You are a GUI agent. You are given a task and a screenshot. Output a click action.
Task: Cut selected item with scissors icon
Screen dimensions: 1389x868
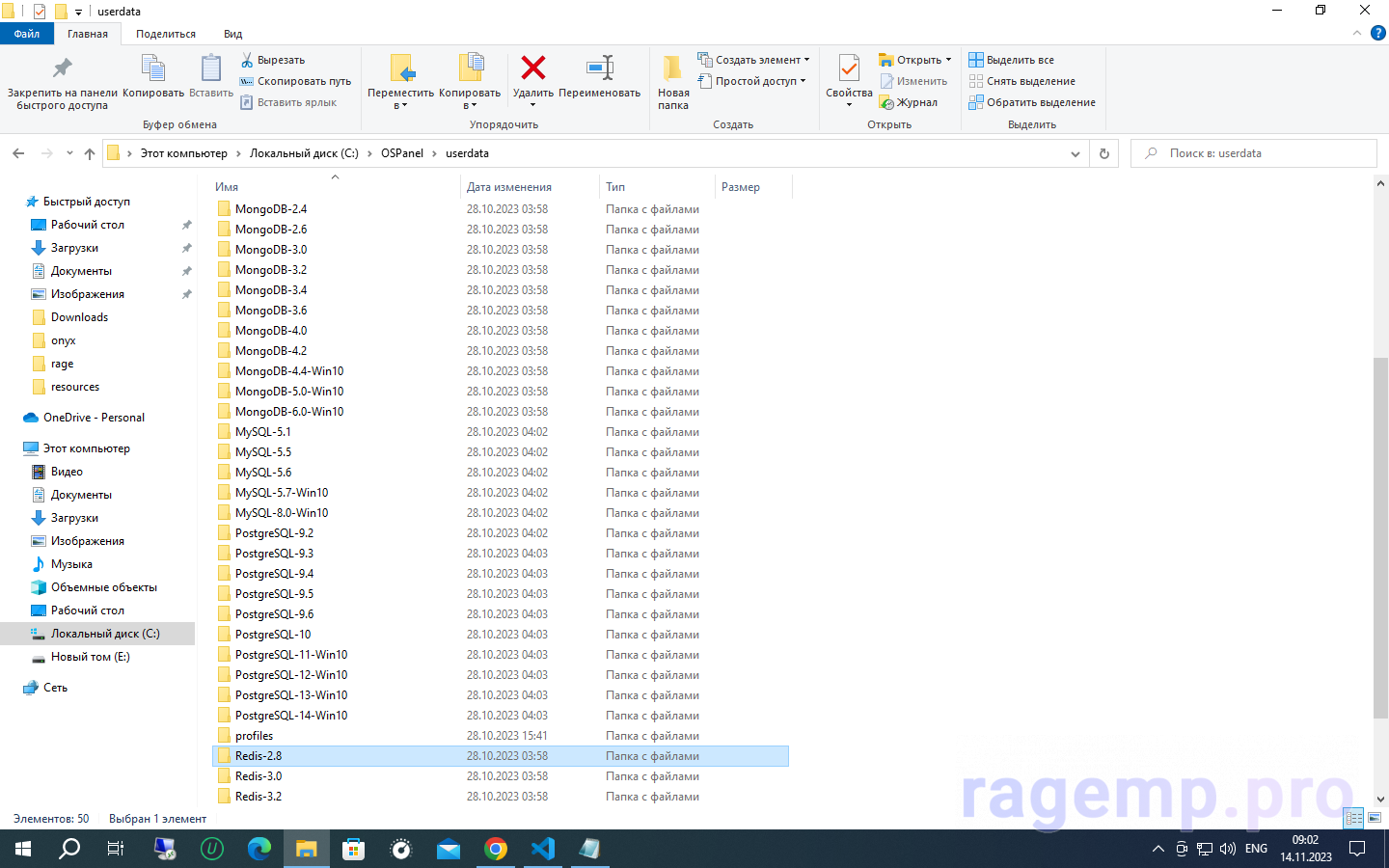pos(273,60)
